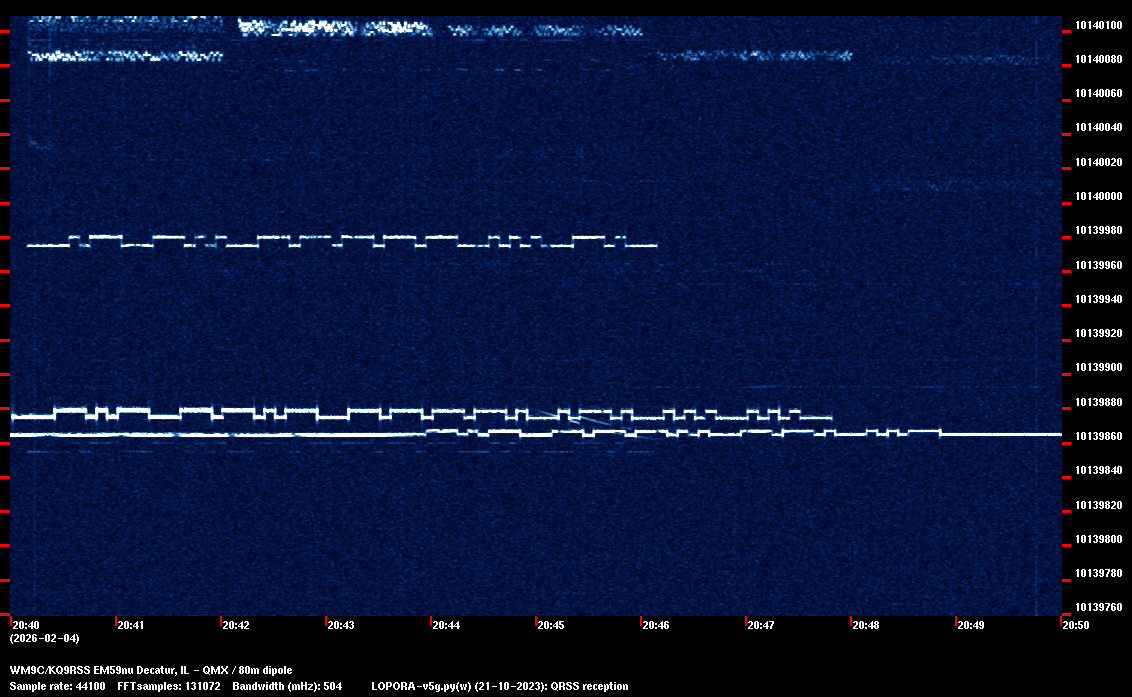Click the 10139900 frequency label
1132x697 pixels.
click(x=1098, y=367)
